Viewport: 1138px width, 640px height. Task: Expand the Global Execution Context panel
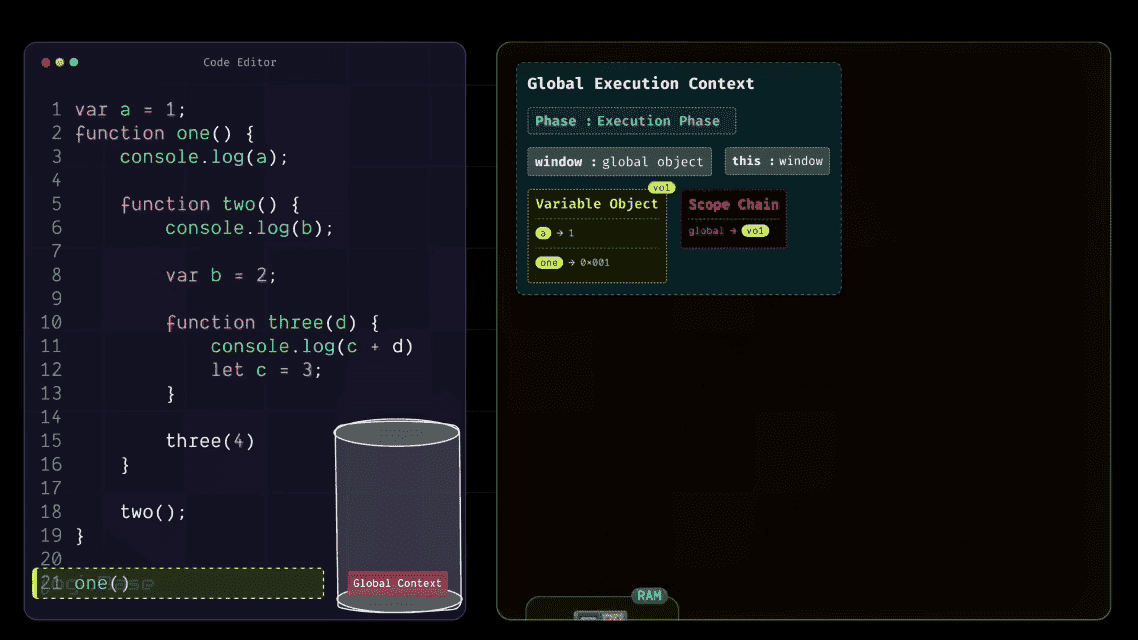pos(678,177)
